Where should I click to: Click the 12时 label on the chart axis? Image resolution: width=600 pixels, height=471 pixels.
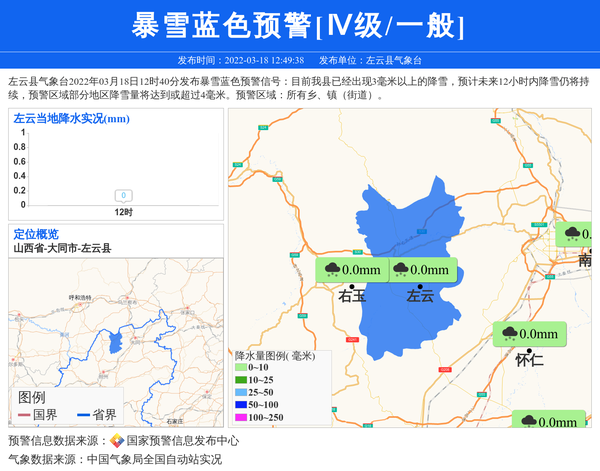coord(123,212)
